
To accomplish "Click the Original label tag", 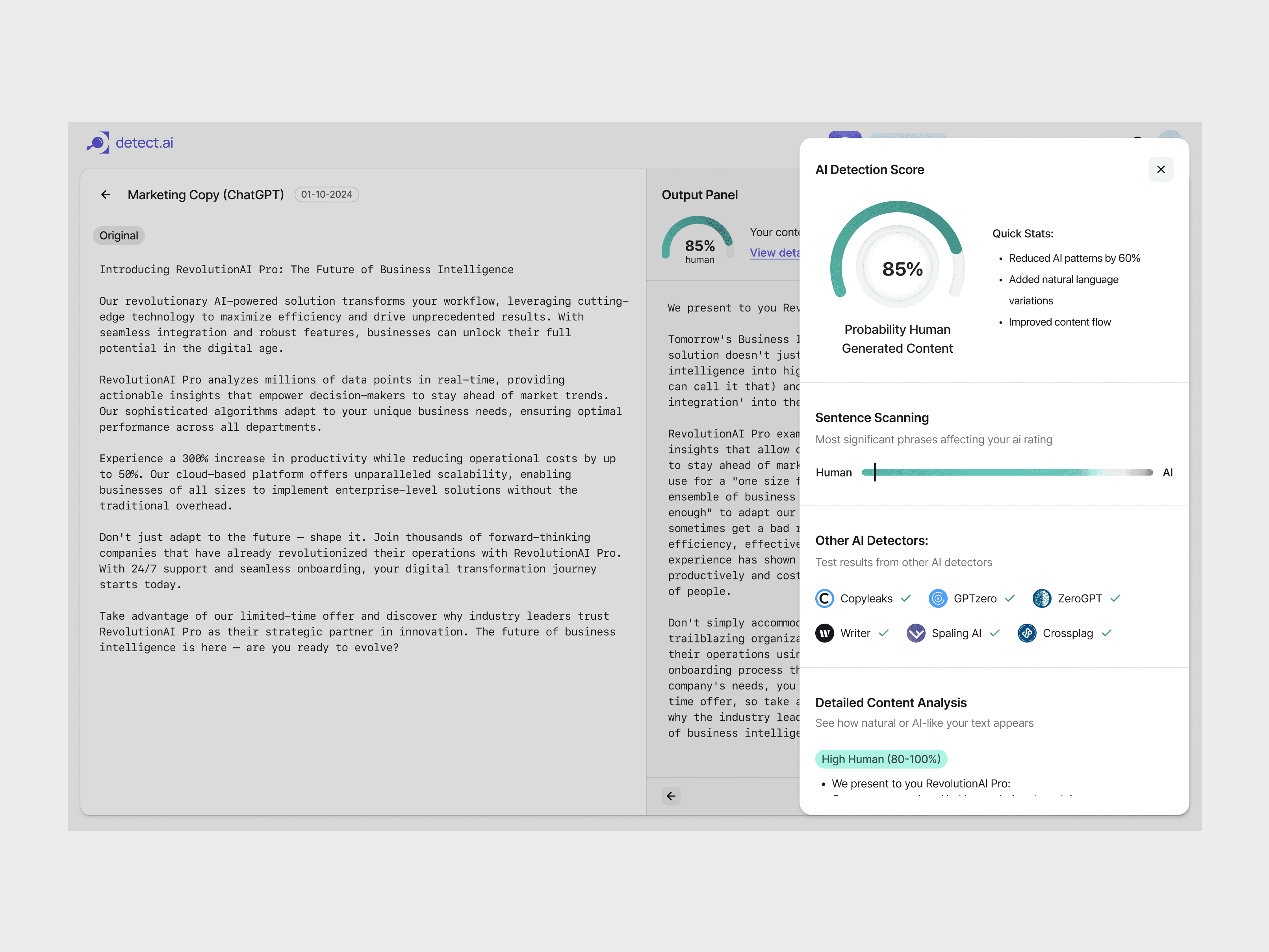I will pos(119,236).
